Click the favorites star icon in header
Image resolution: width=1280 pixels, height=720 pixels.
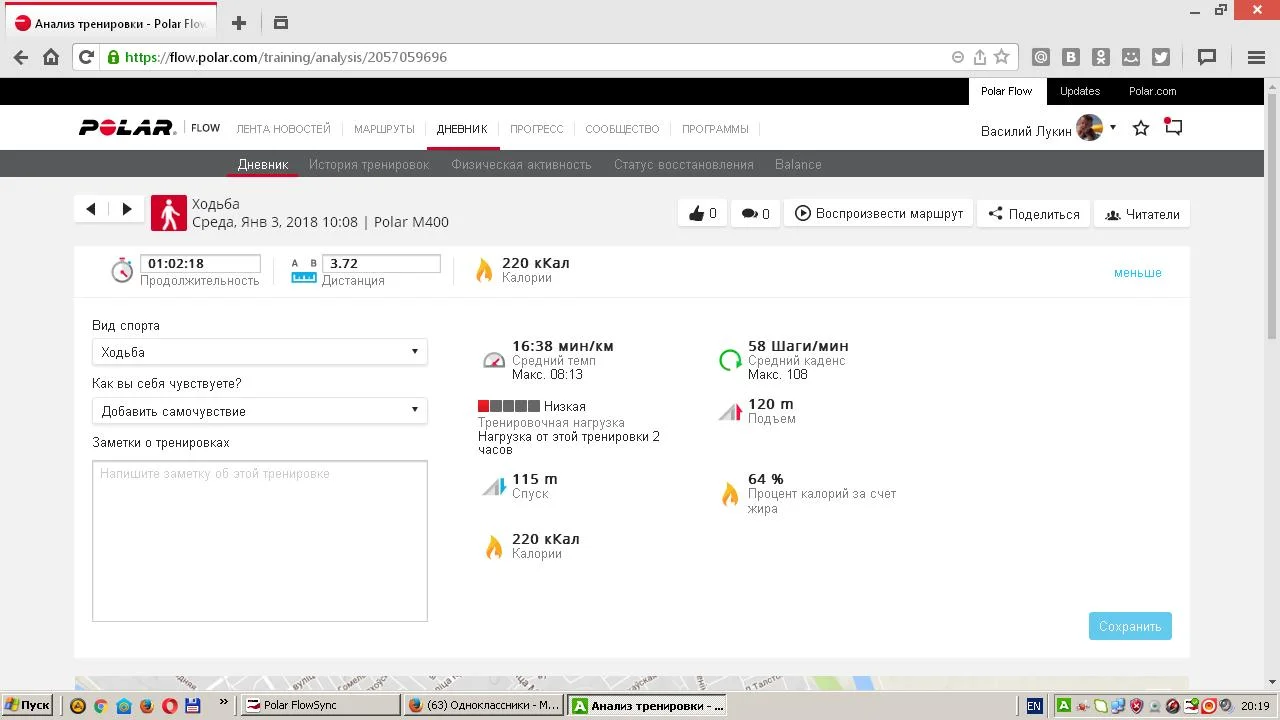(1141, 128)
